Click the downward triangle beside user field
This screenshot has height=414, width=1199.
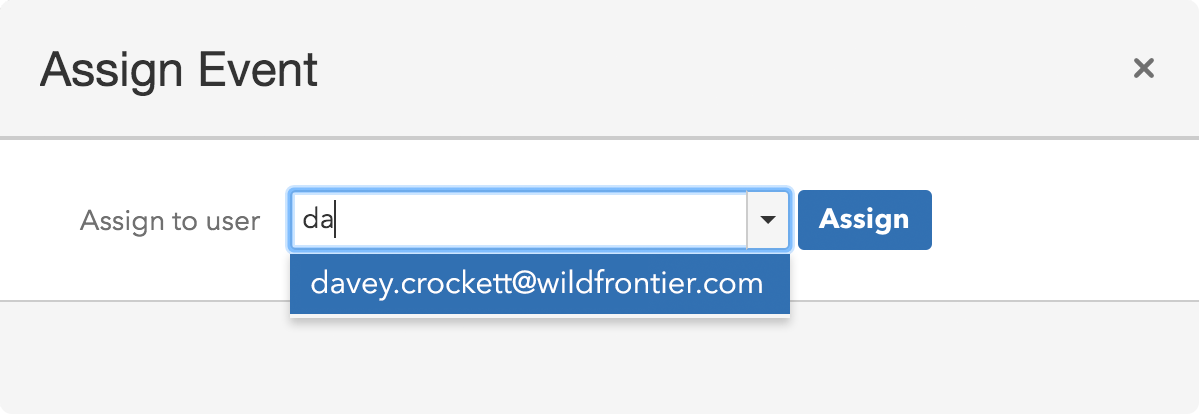768,219
